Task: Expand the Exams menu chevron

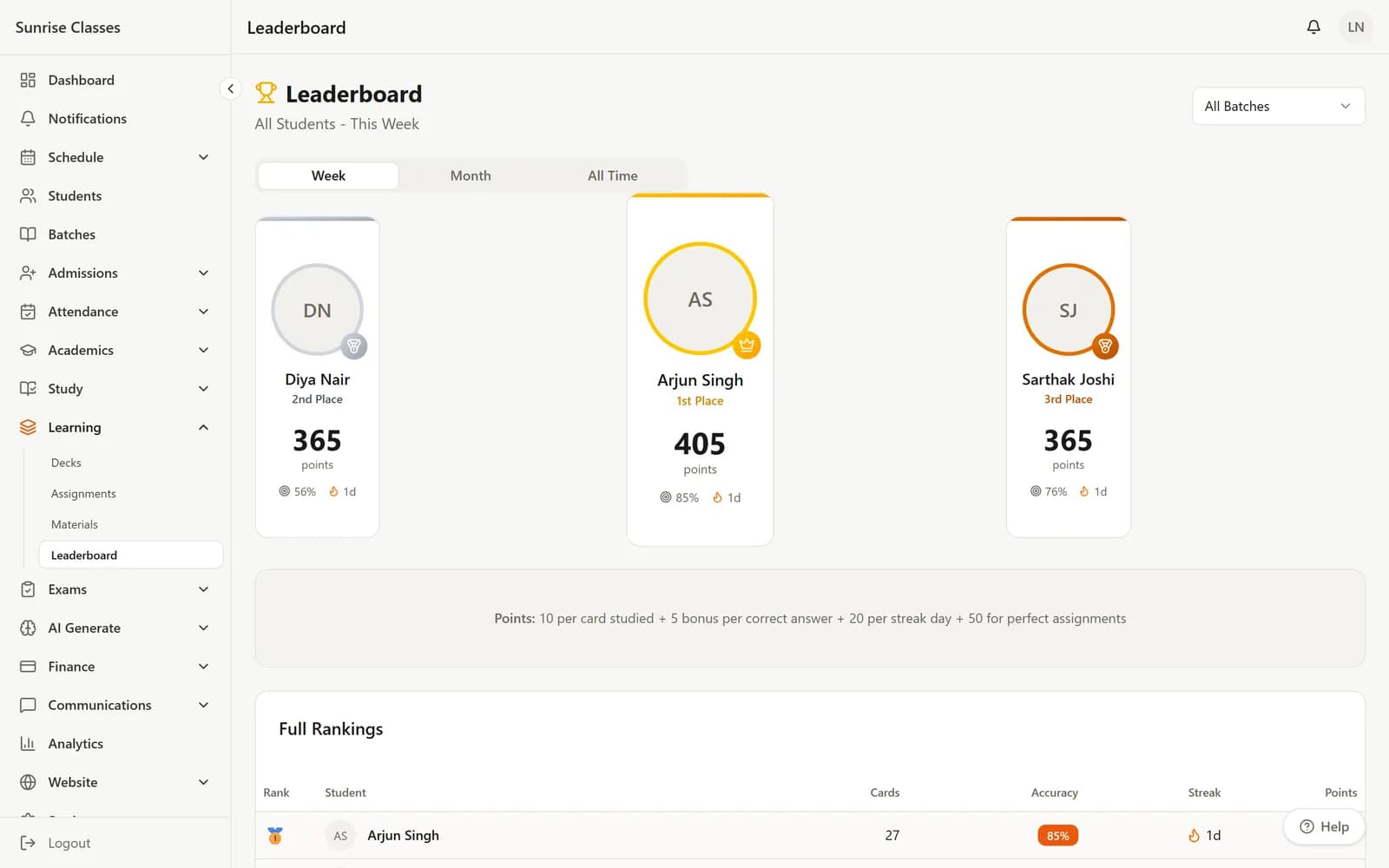Action: click(203, 589)
